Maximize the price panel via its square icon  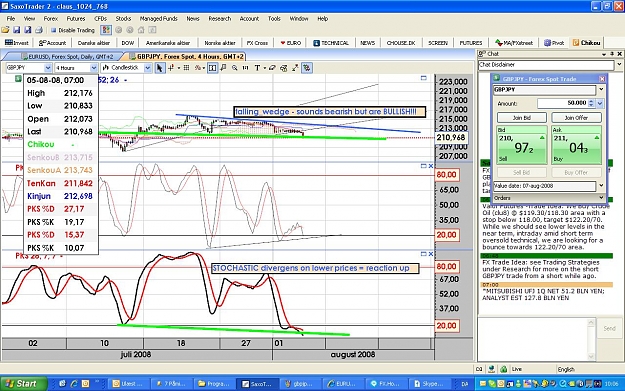click(x=424, y=78)
